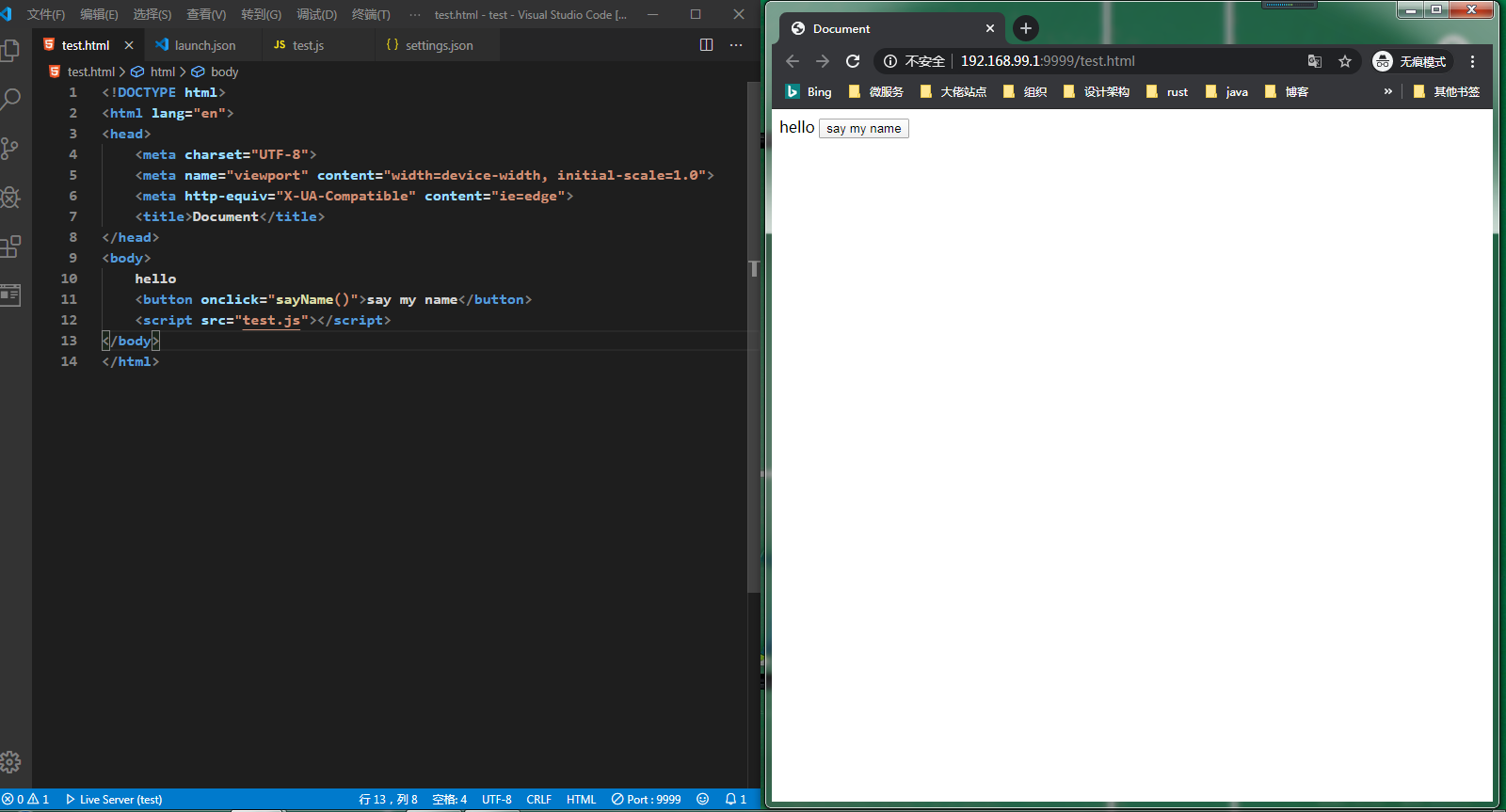
Task: Bookmark this page with the star icon
Action: [x=1345, y=61]
